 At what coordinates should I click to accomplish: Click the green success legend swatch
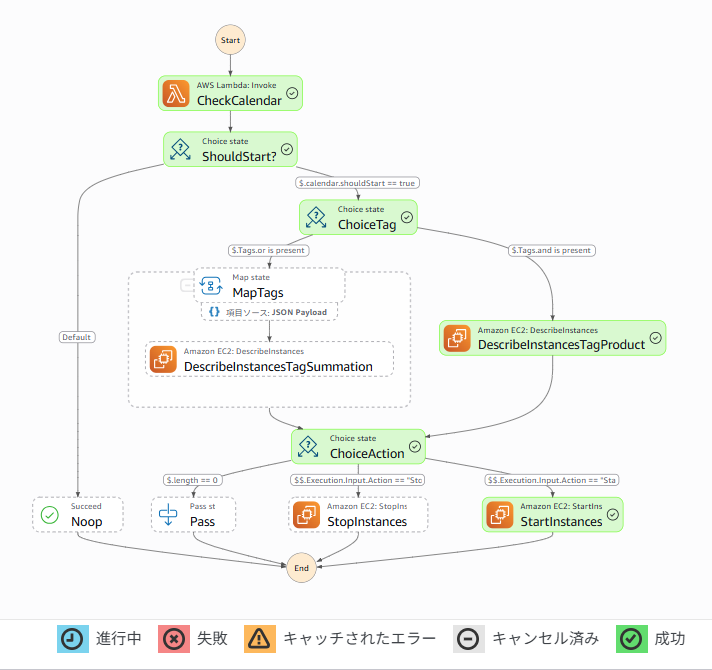point(631,639)
